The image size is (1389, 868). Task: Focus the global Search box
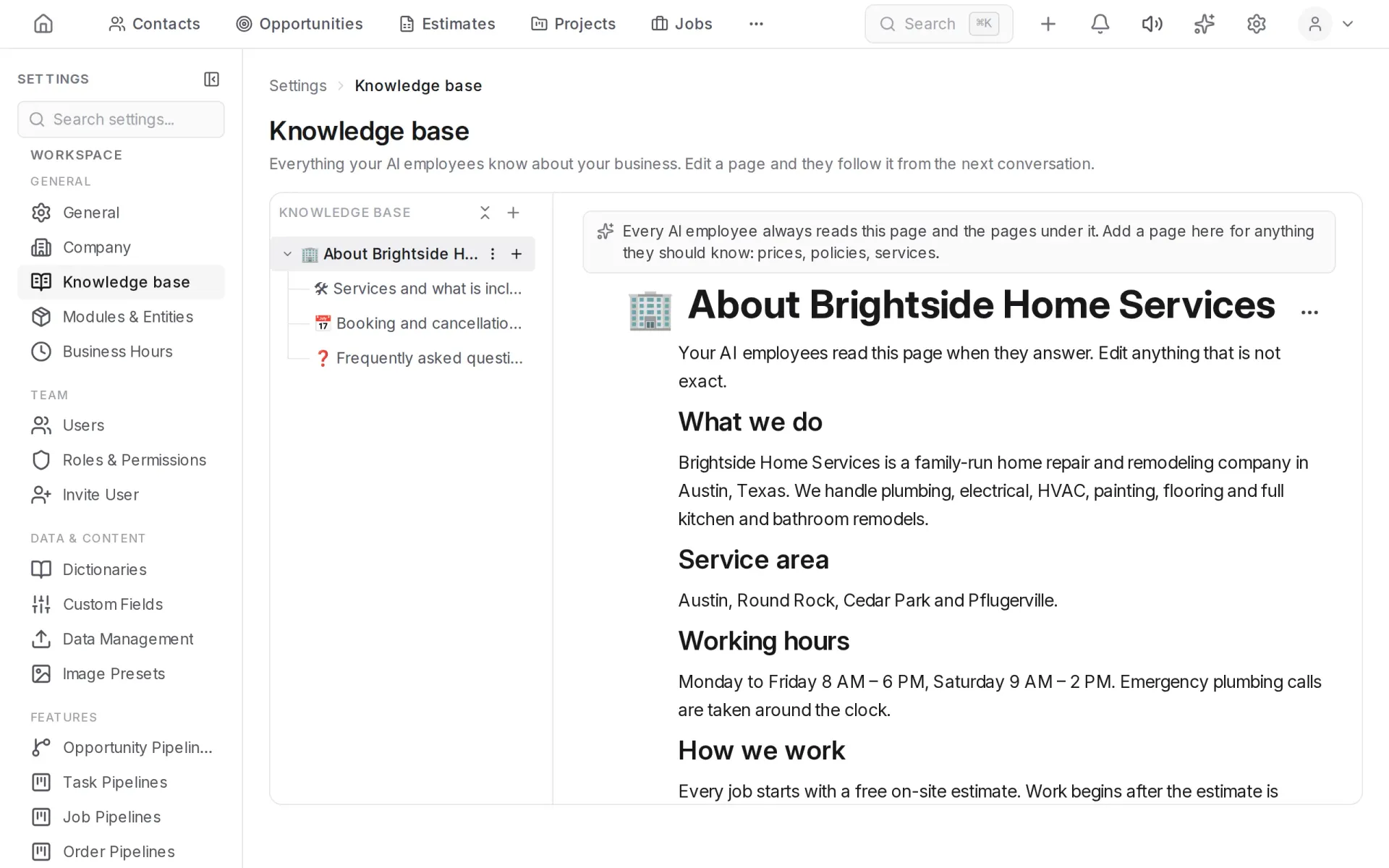pos(938,24)
